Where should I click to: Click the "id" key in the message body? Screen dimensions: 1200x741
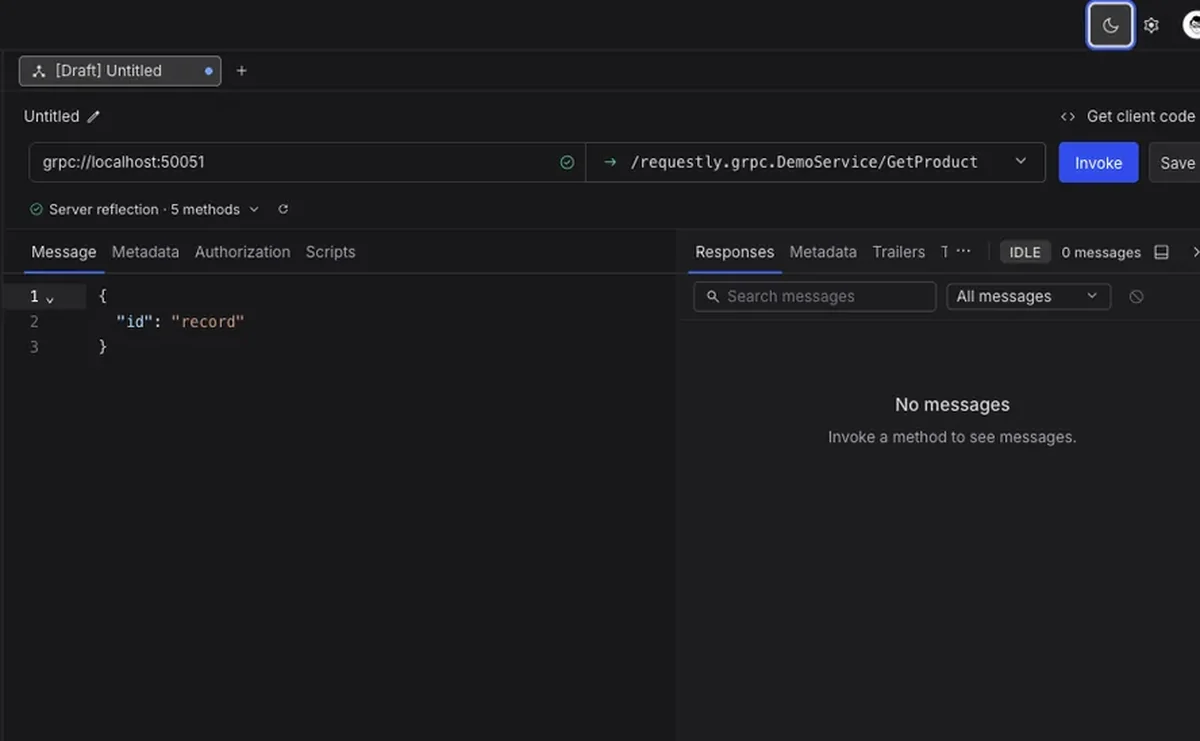pos(133,322)
